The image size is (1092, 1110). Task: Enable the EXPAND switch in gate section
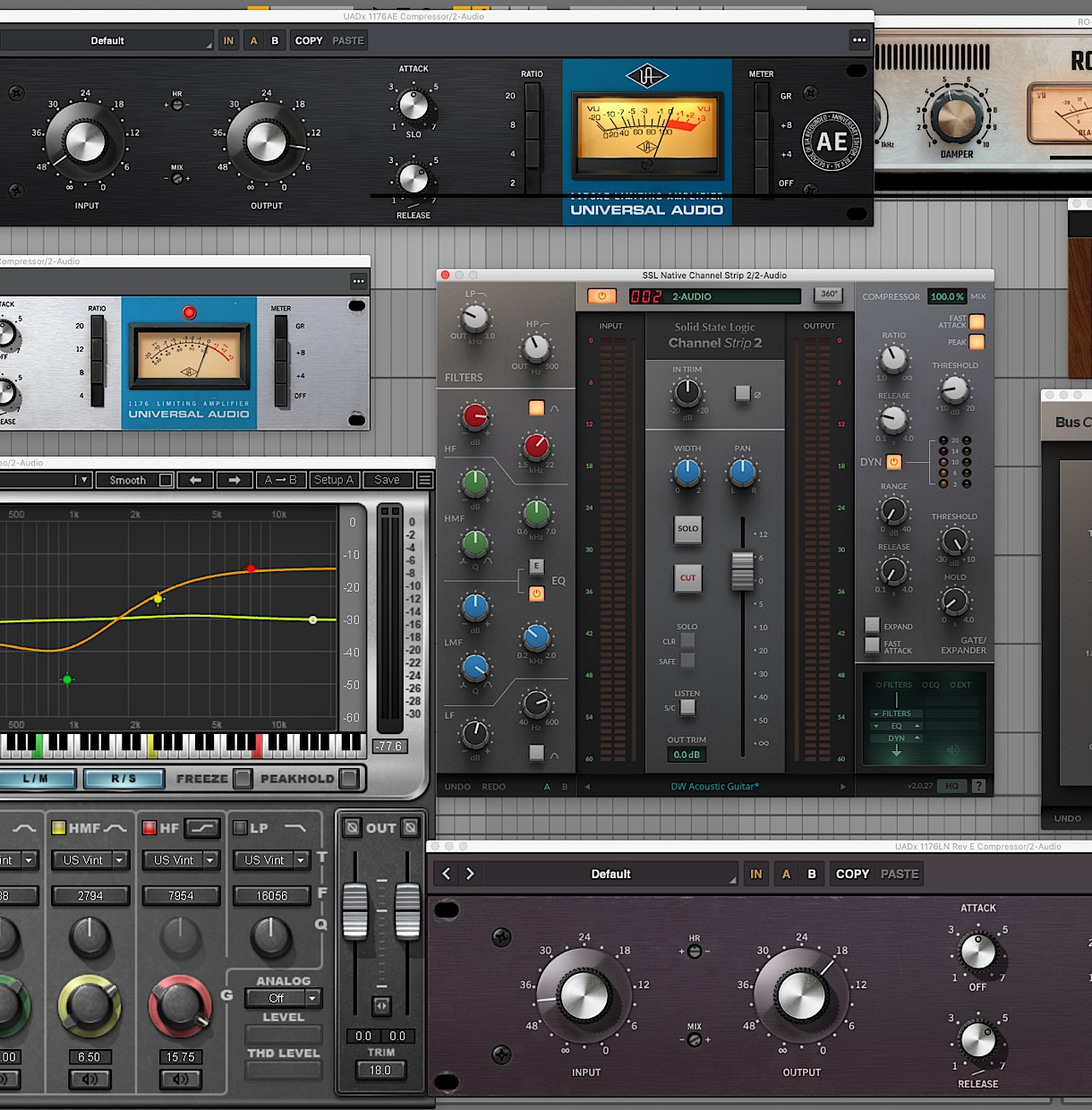coord(872,625)
